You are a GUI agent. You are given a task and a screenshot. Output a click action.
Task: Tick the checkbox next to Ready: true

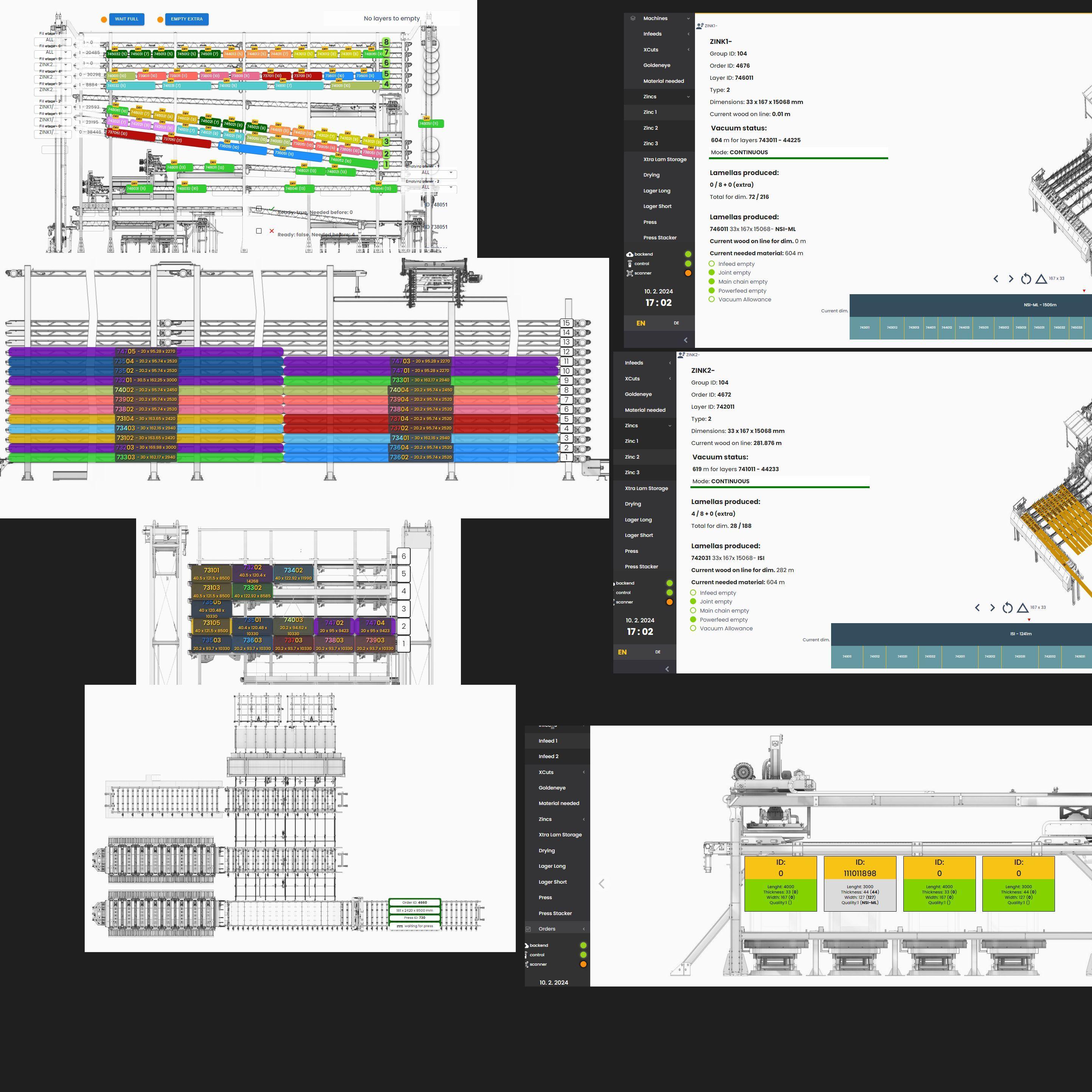click(x=259, y=209)
